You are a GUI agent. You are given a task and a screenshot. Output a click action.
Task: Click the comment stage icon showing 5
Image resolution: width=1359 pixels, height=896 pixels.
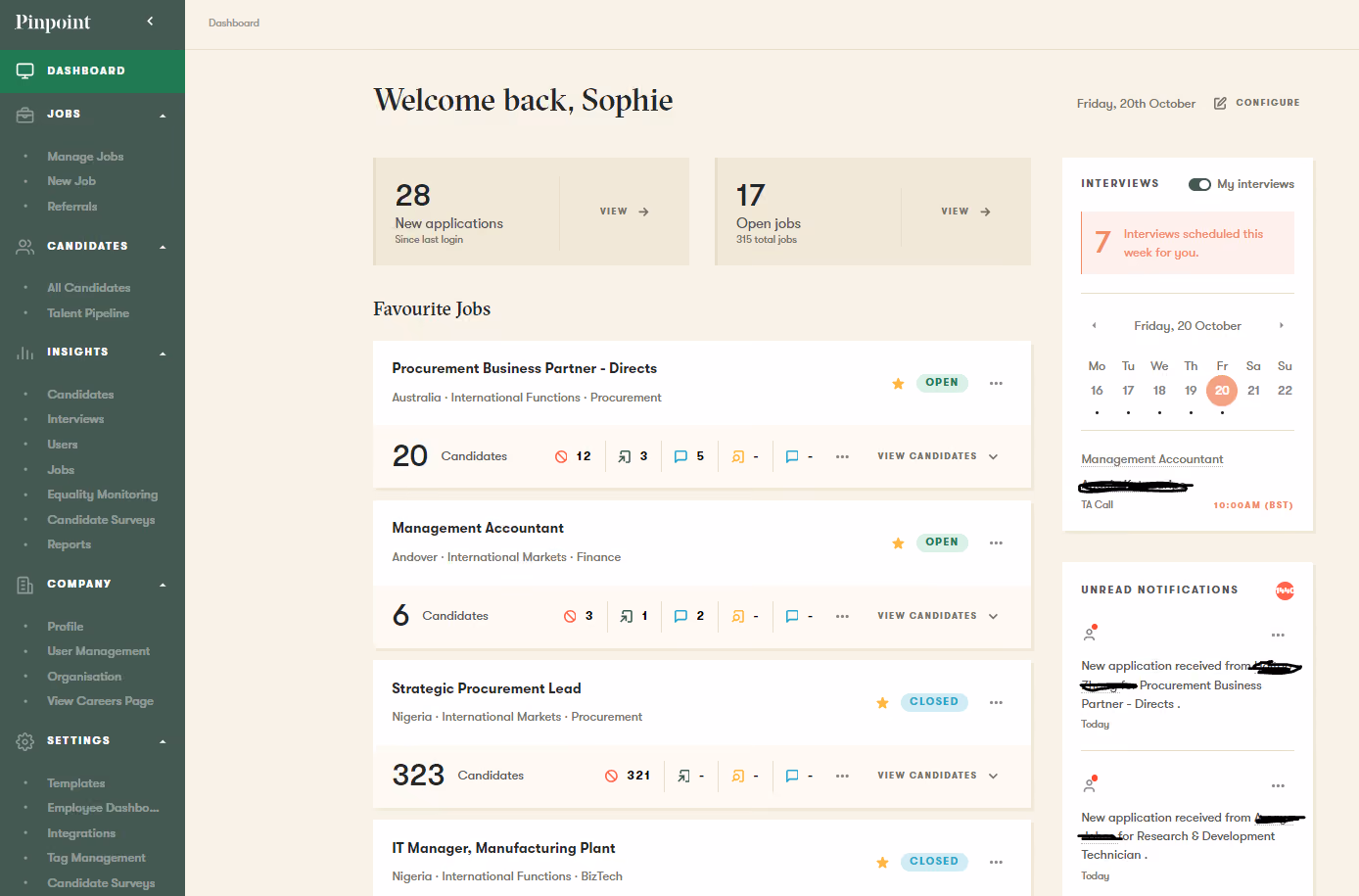point(680,456)
